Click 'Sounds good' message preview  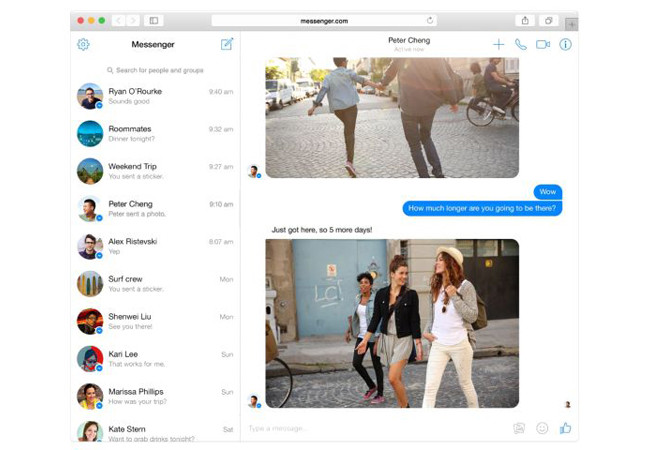pos(129,102)
